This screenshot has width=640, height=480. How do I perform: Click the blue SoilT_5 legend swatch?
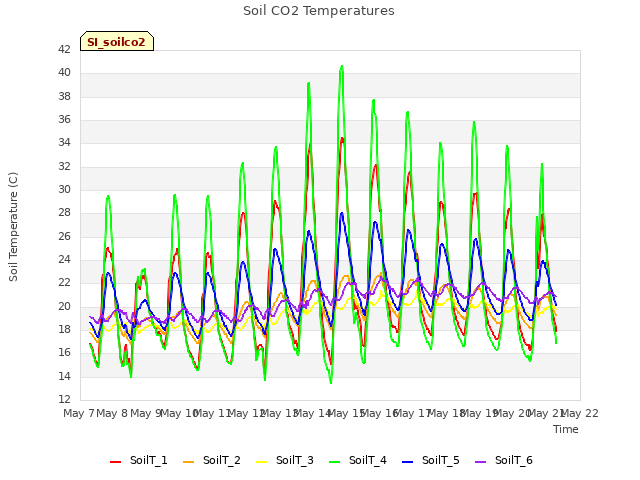tap(408, 462)
